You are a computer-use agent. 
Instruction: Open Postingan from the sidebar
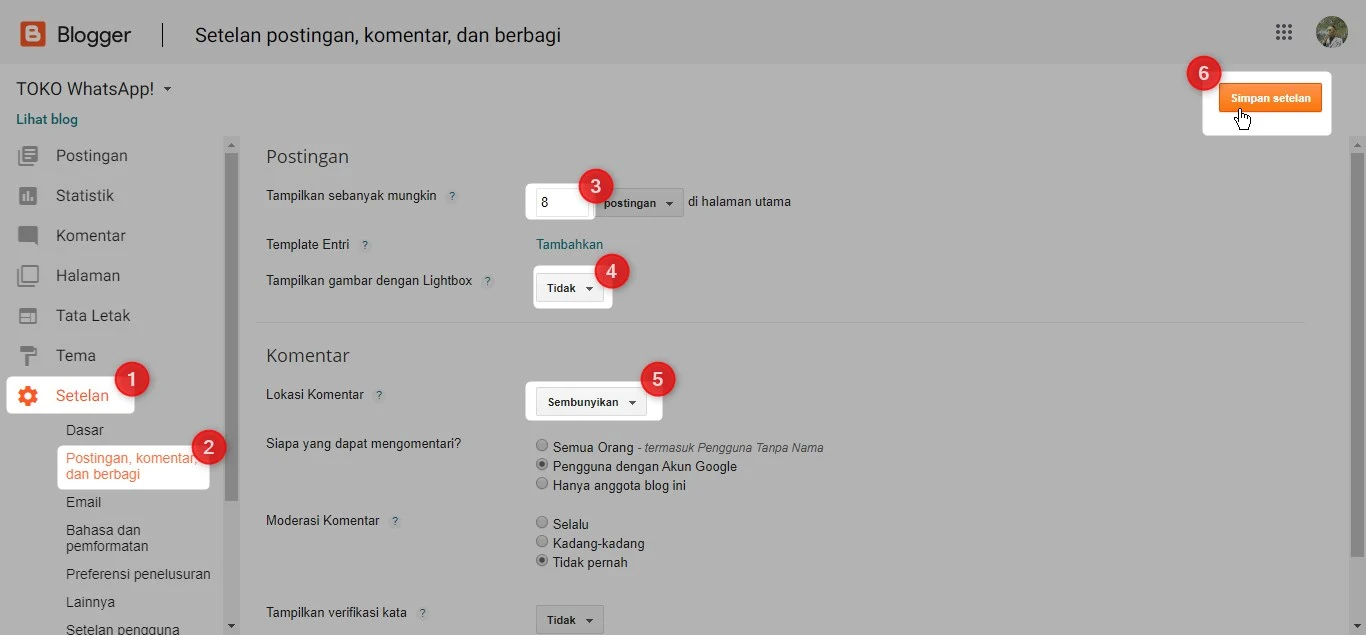pos(91,156)
